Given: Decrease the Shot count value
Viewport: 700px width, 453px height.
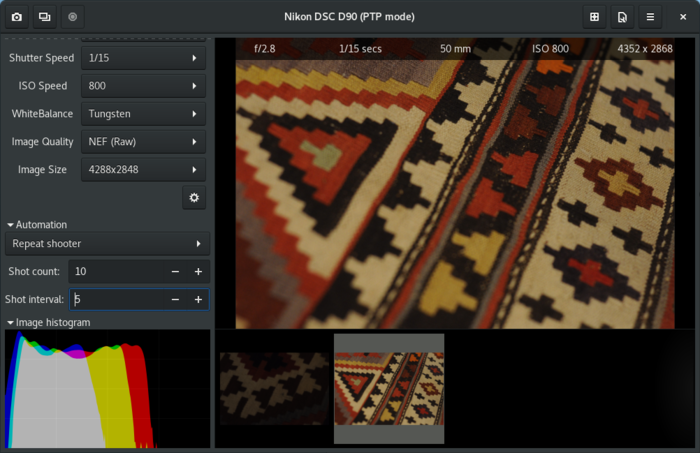Looking at the screenshot, I should click(x=175, y=271).
